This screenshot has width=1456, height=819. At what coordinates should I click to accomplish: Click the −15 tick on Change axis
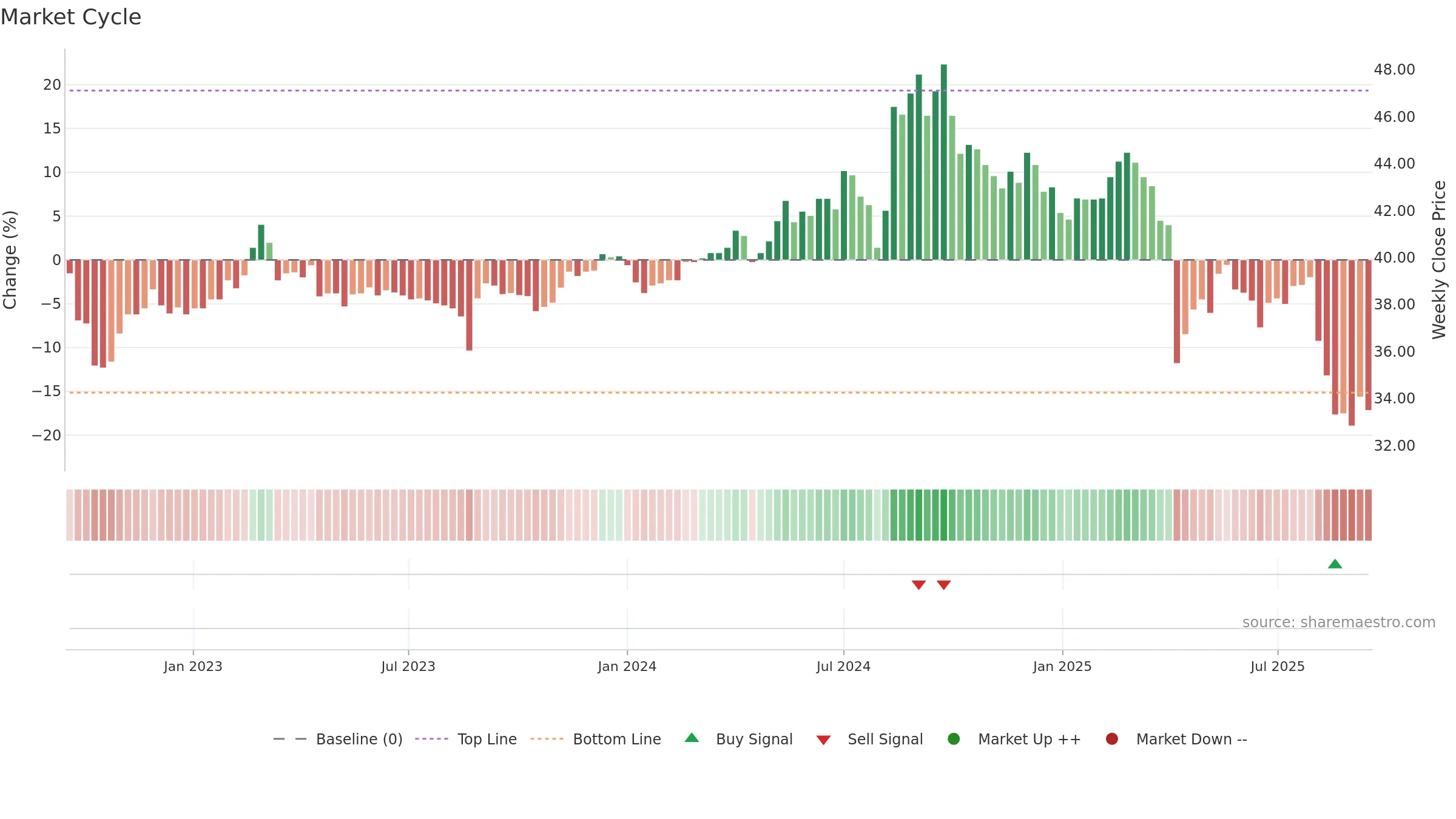(47, 391)
